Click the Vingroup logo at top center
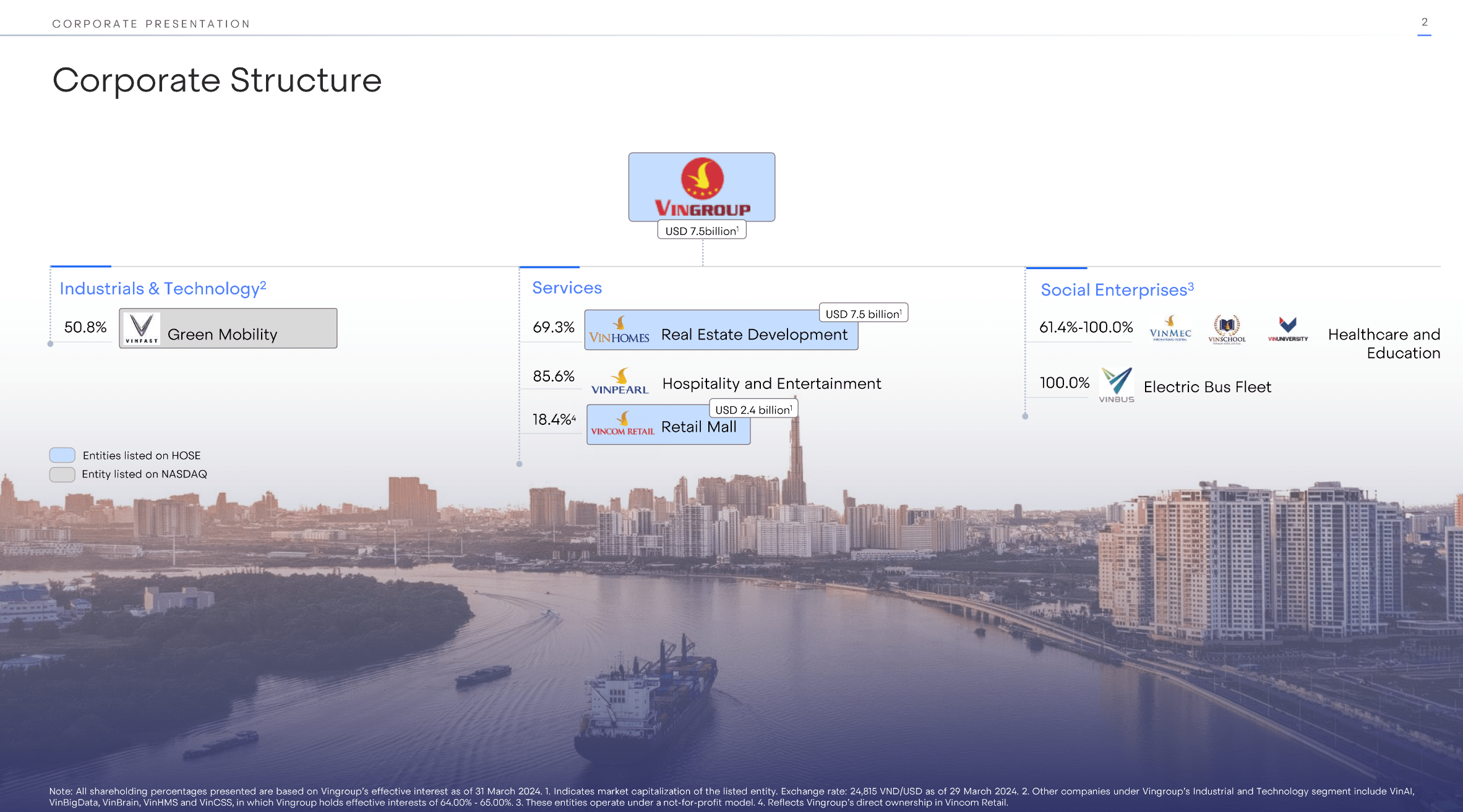This screenshot has width=1463, height=812. [x=701, y=187]
